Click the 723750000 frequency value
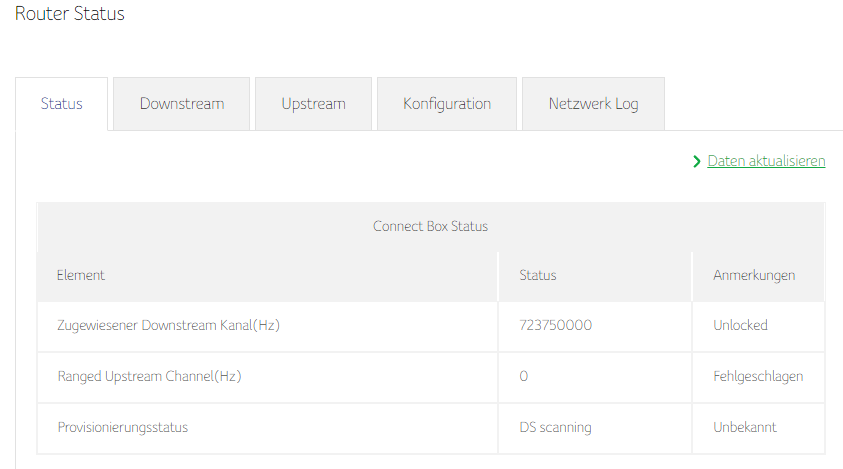The width and height of the screenshot is (843, 469). [555, 325]
